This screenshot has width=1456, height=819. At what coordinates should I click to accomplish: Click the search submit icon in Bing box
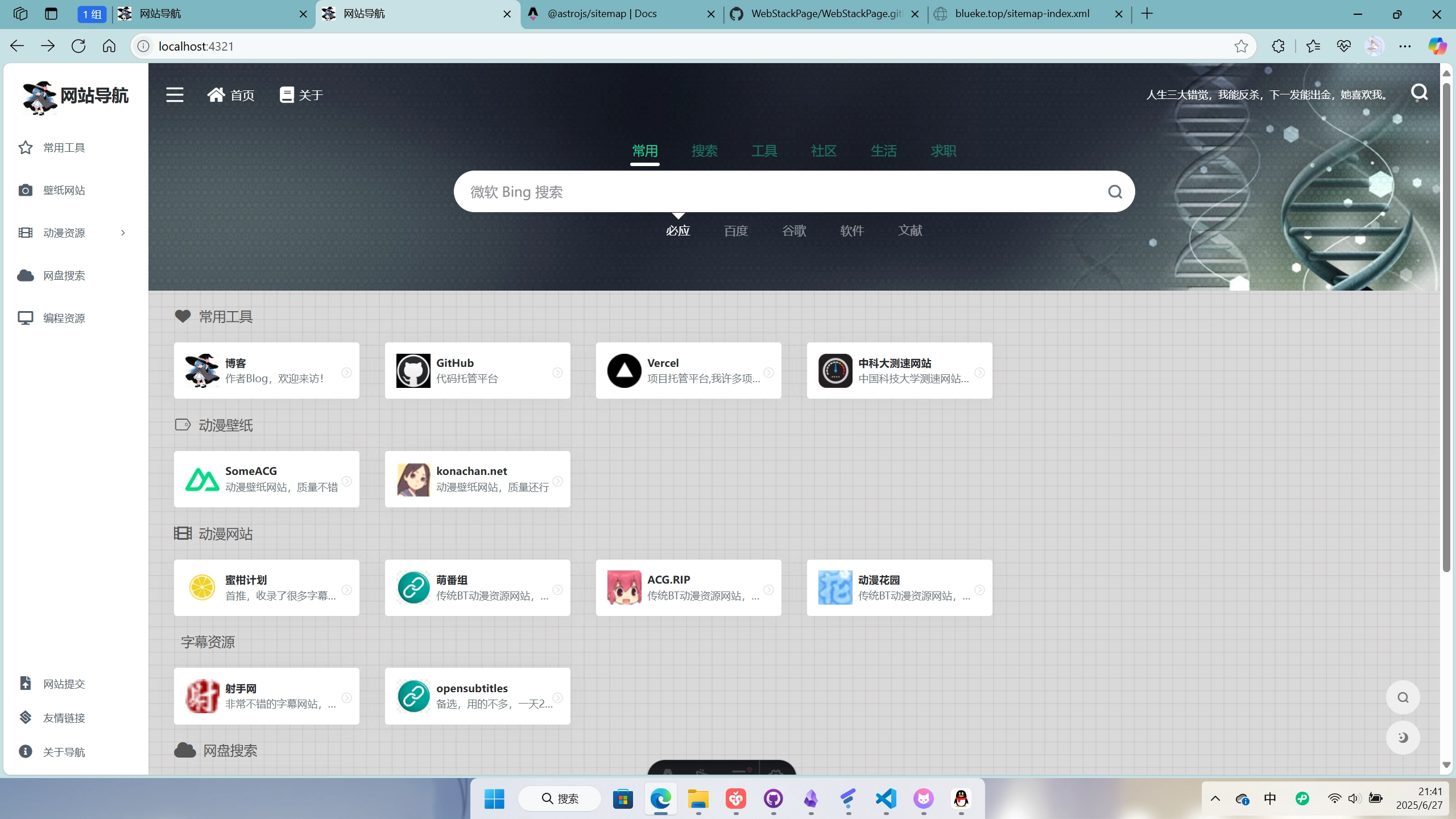(1115, 192)
